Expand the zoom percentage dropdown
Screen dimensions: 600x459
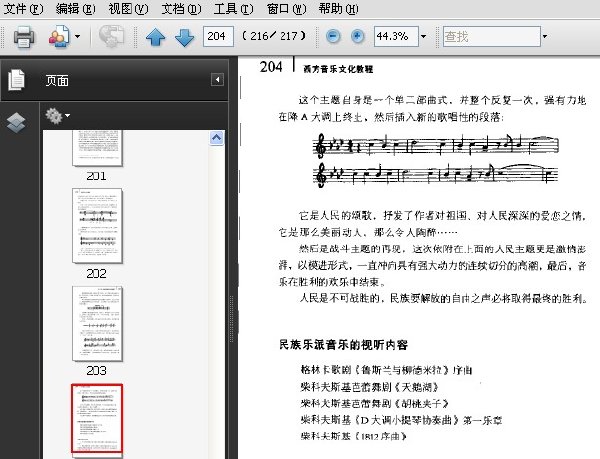coord(424,37)
